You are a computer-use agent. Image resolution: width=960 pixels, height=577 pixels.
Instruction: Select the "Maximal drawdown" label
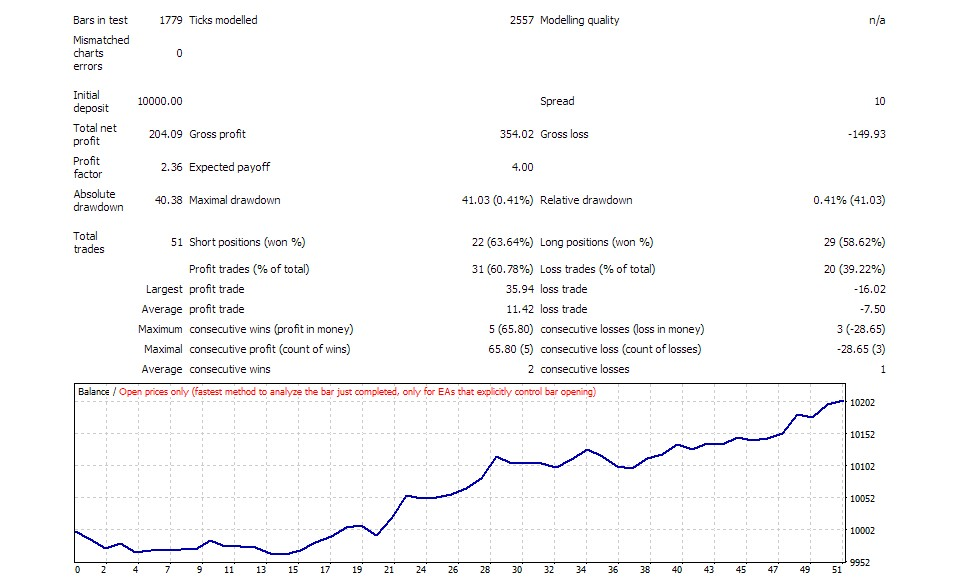click(234, 200)
